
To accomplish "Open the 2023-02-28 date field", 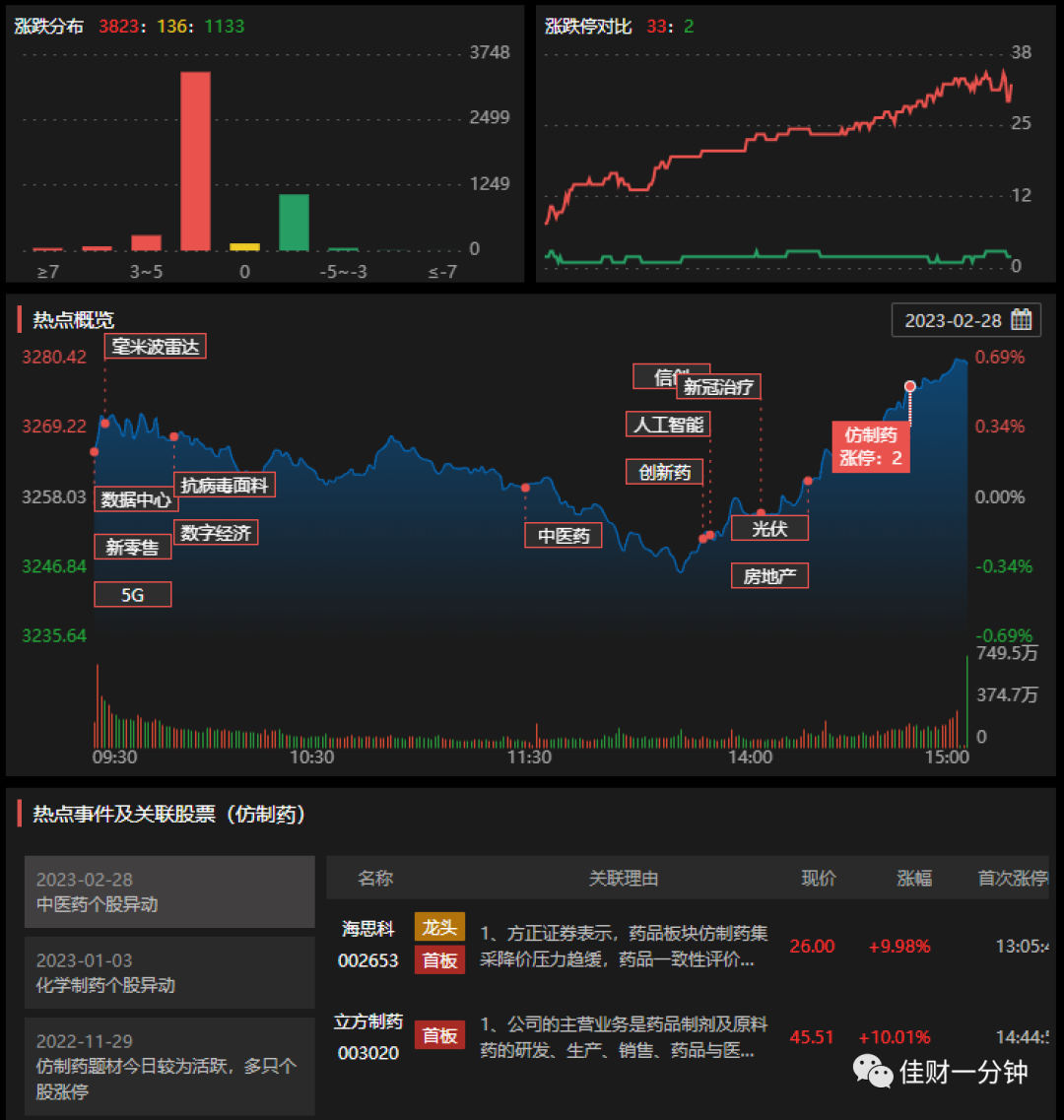I will click(966, 320).
